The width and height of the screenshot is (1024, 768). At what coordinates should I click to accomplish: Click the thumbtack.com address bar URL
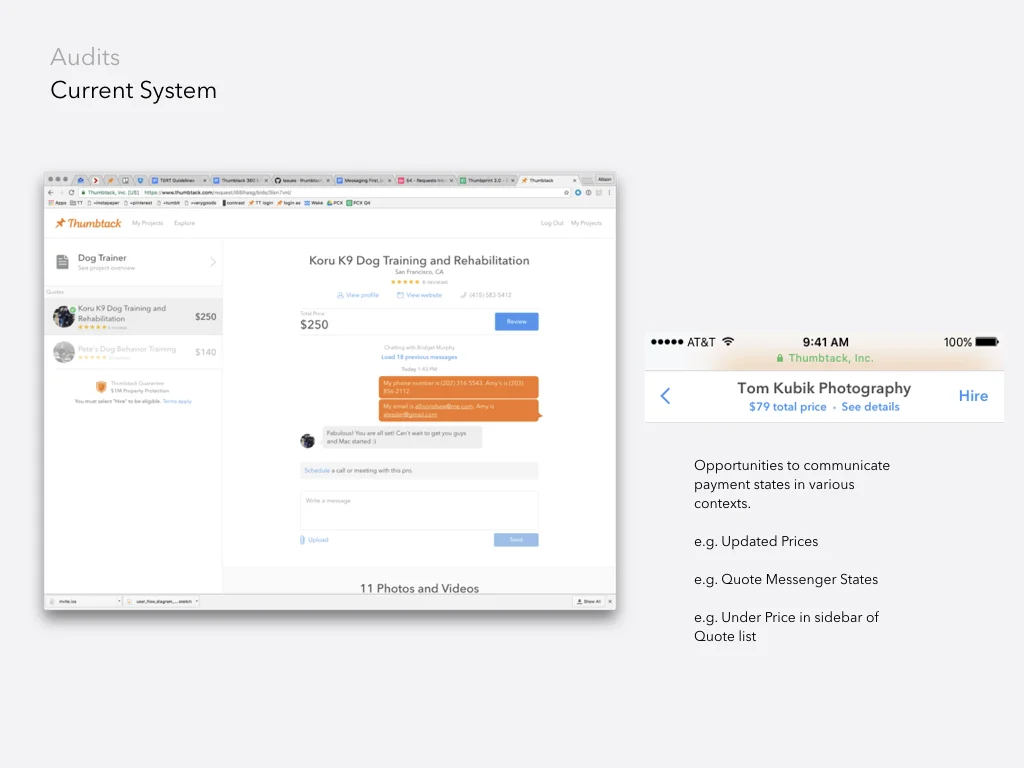[217, 193]
